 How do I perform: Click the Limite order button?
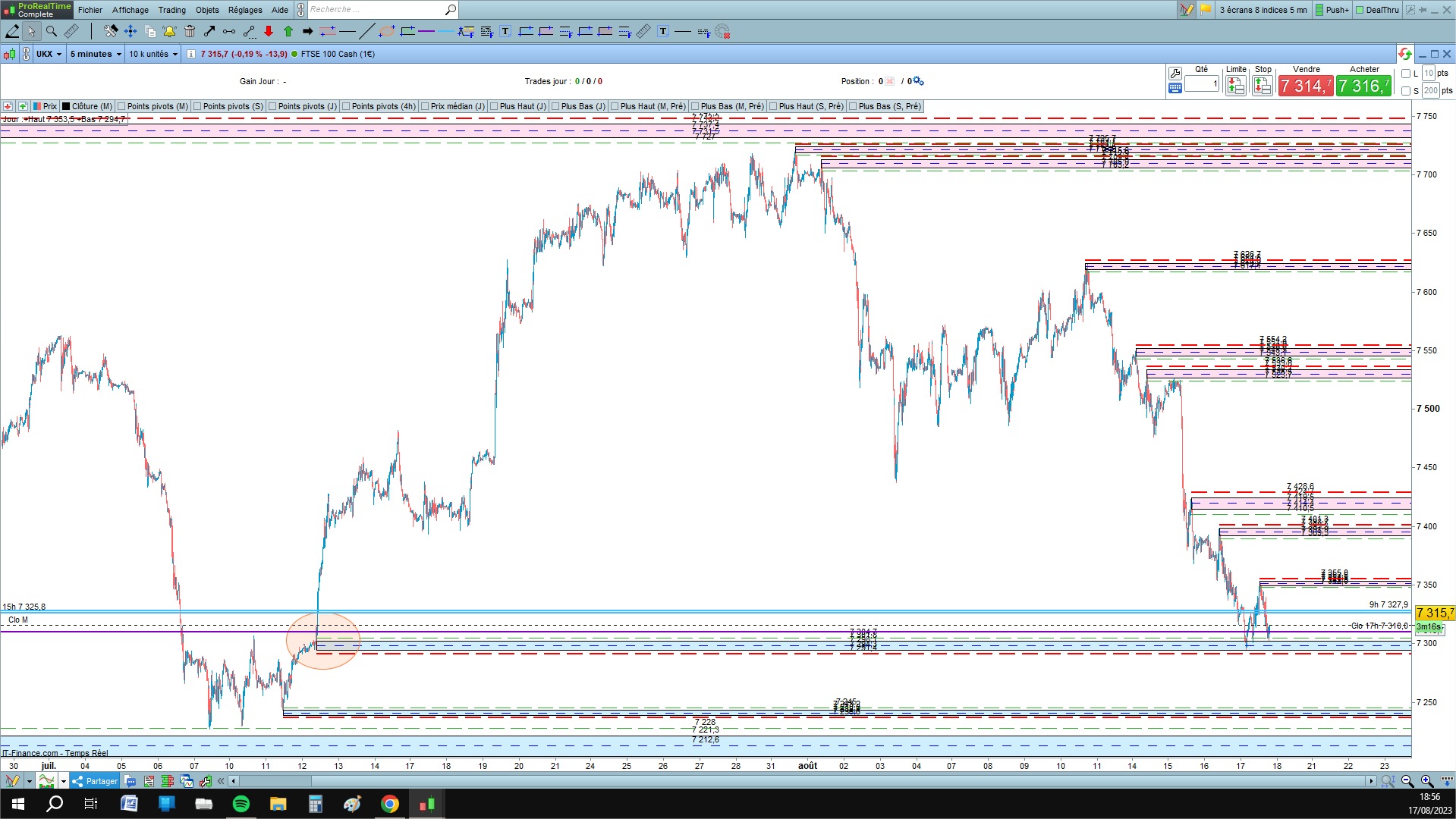click(x=1236, y=86)
